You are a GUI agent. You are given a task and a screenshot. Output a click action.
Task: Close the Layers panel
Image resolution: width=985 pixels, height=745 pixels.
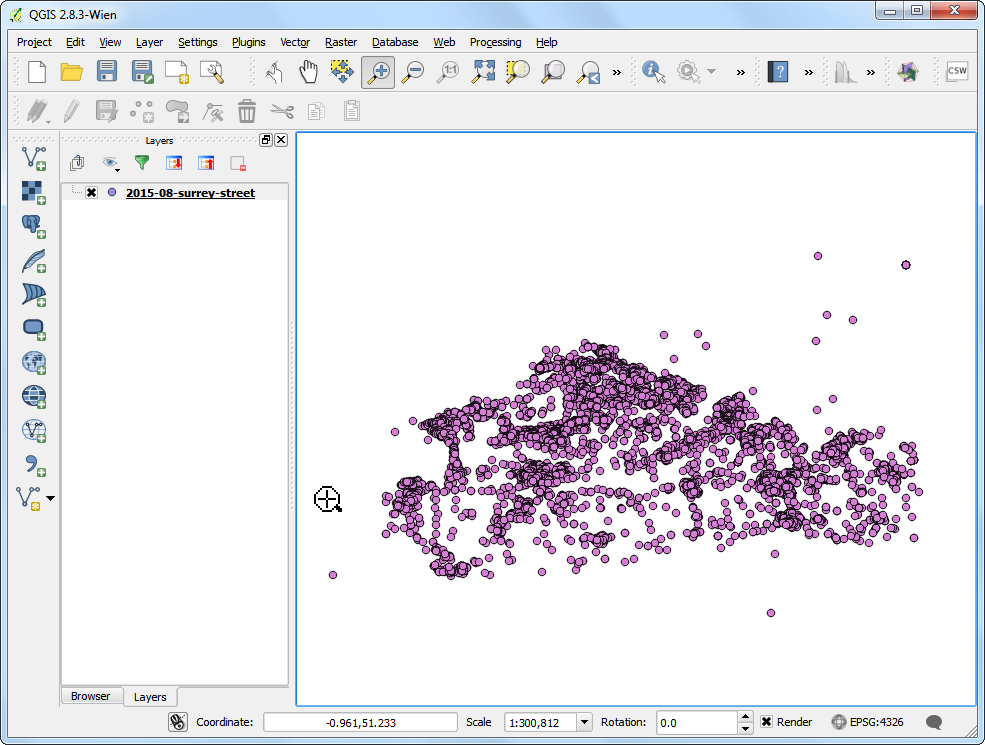[281, 140]
